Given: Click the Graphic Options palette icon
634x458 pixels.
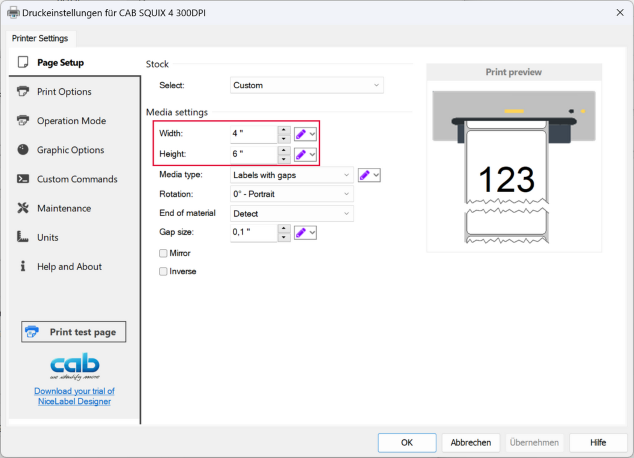Looking at the screenshot, I should (23, 150).
